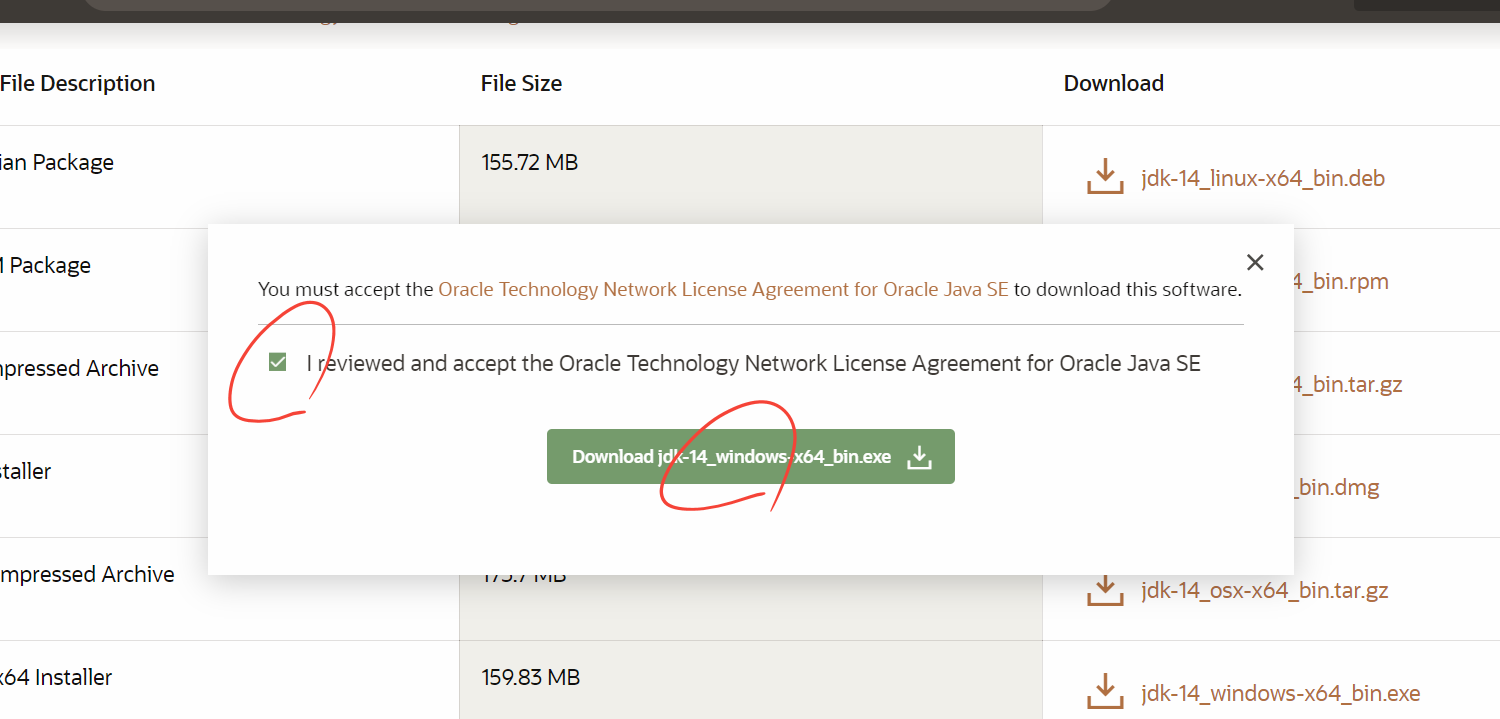Click download icon beside jdk-14_linux-x64_bin.deb
Image resolution: width=1500 pixels, height=719 pixels.
coord(1105,177)
